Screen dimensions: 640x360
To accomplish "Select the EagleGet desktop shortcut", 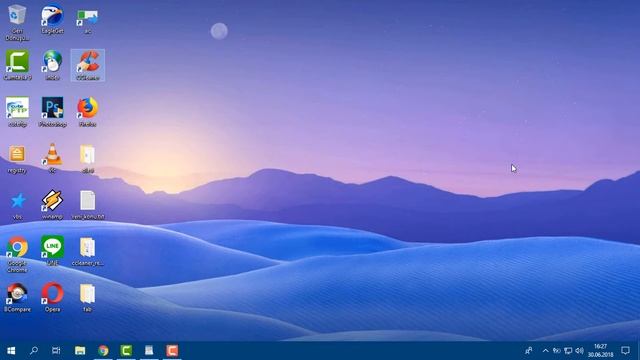I will tap(52, 19).
